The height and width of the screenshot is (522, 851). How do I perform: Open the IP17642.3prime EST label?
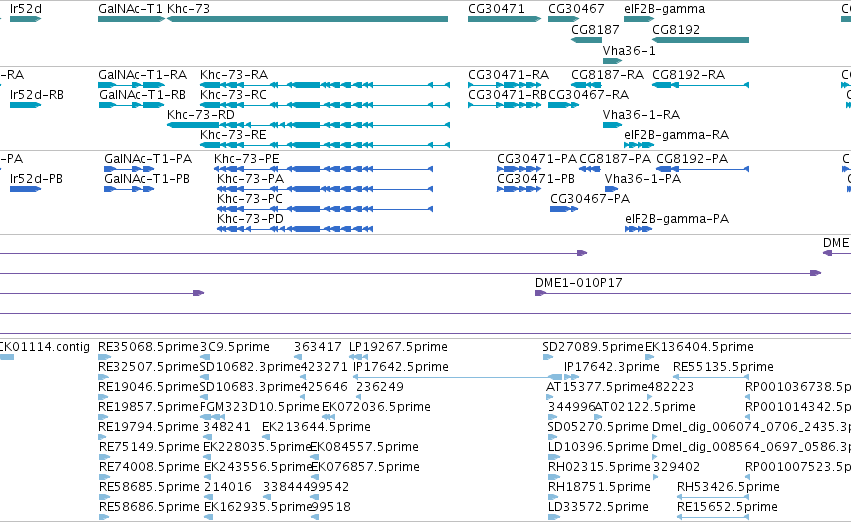point(612,367)
